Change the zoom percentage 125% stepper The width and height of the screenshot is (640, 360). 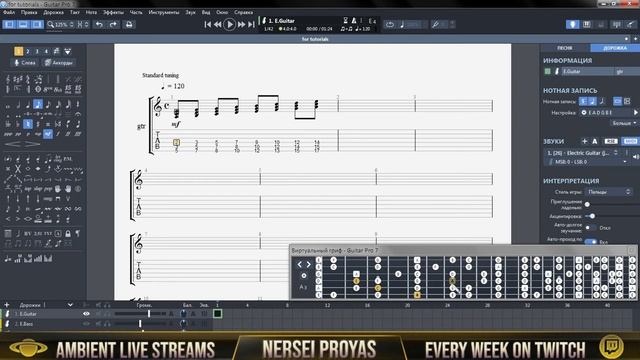(71, 24)
